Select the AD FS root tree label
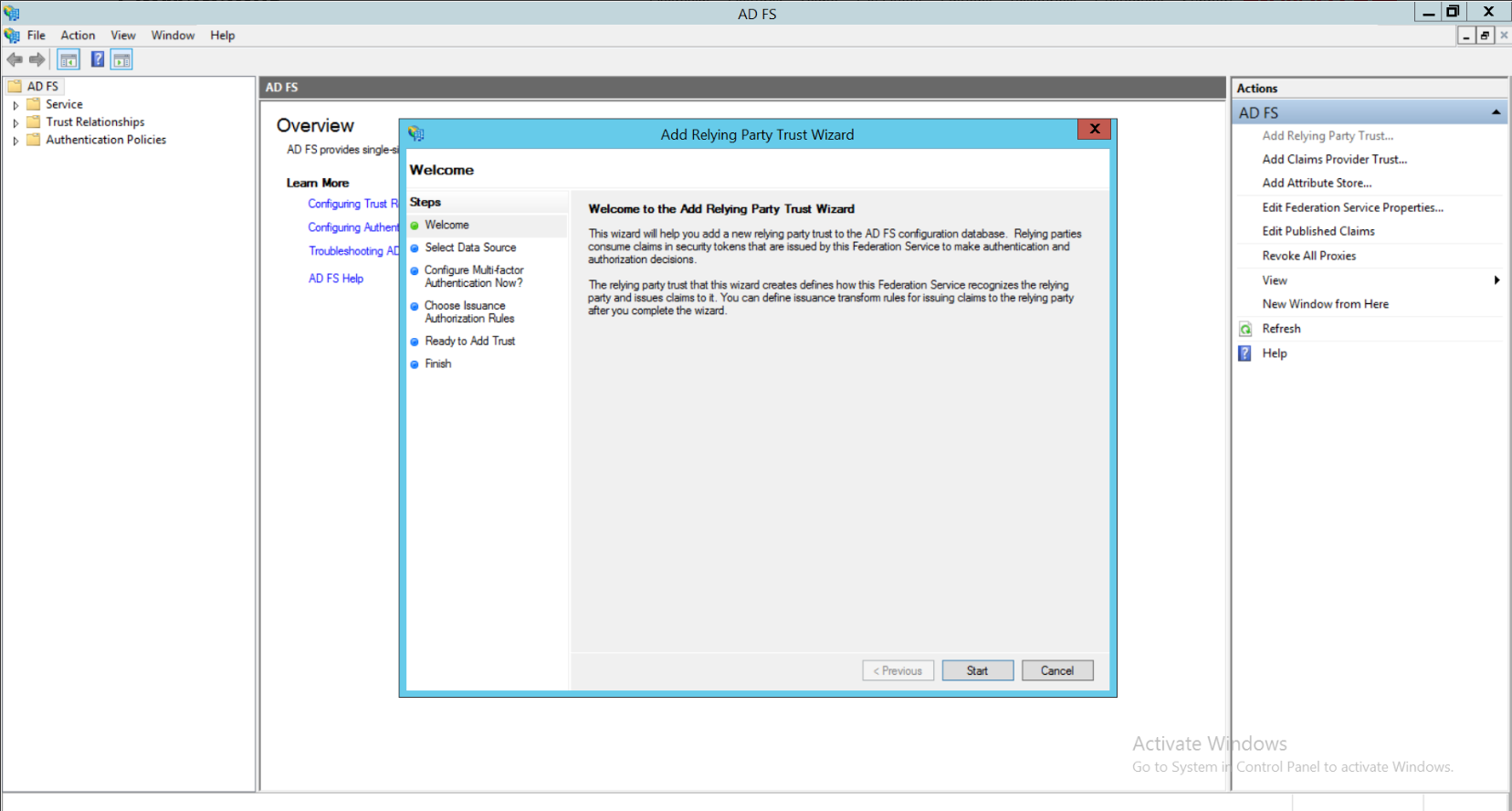 point(42,87)
